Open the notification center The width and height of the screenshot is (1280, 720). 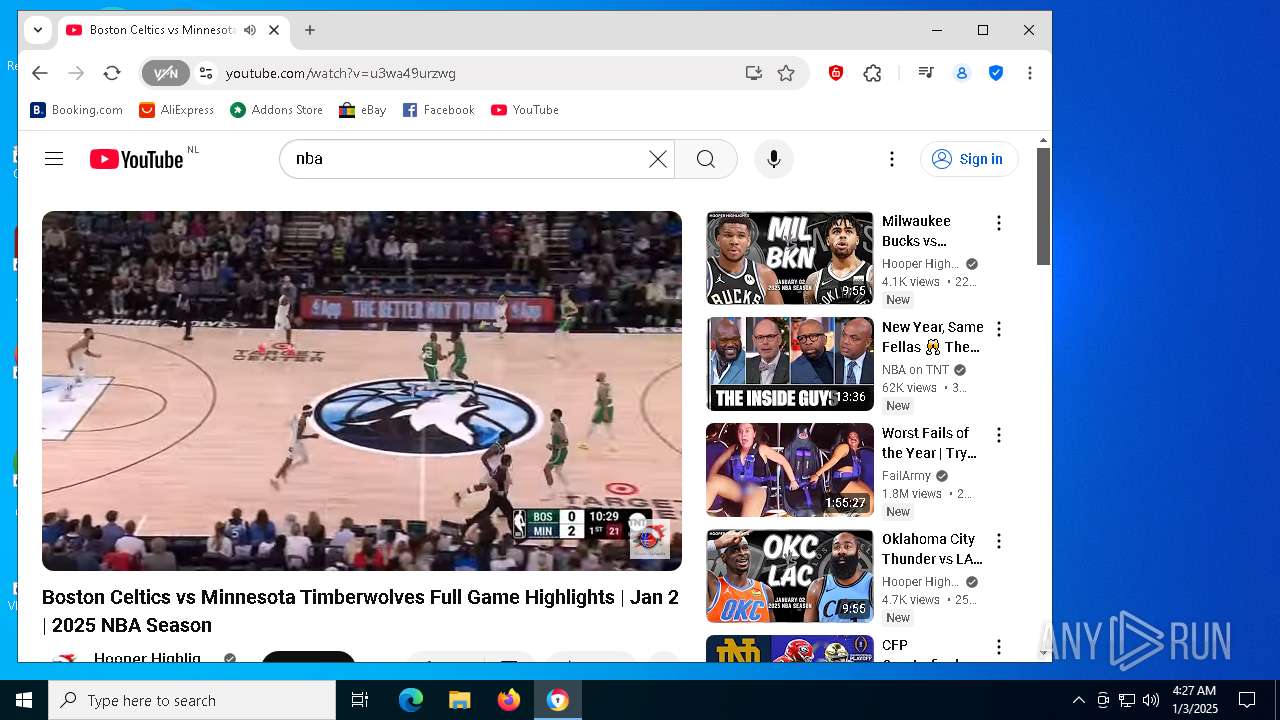[1247, 700]
